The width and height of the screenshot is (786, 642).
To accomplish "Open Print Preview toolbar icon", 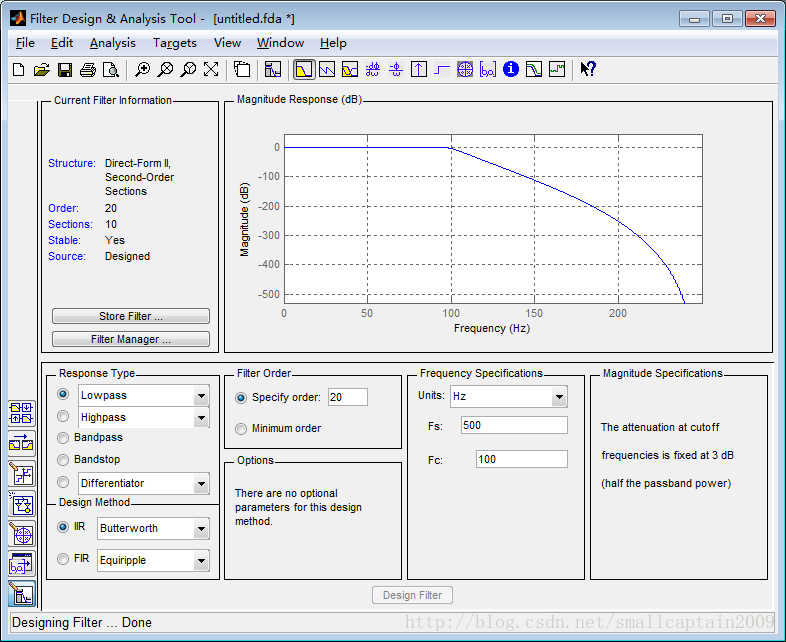I will pyautogui.click(x=111, y=69).
